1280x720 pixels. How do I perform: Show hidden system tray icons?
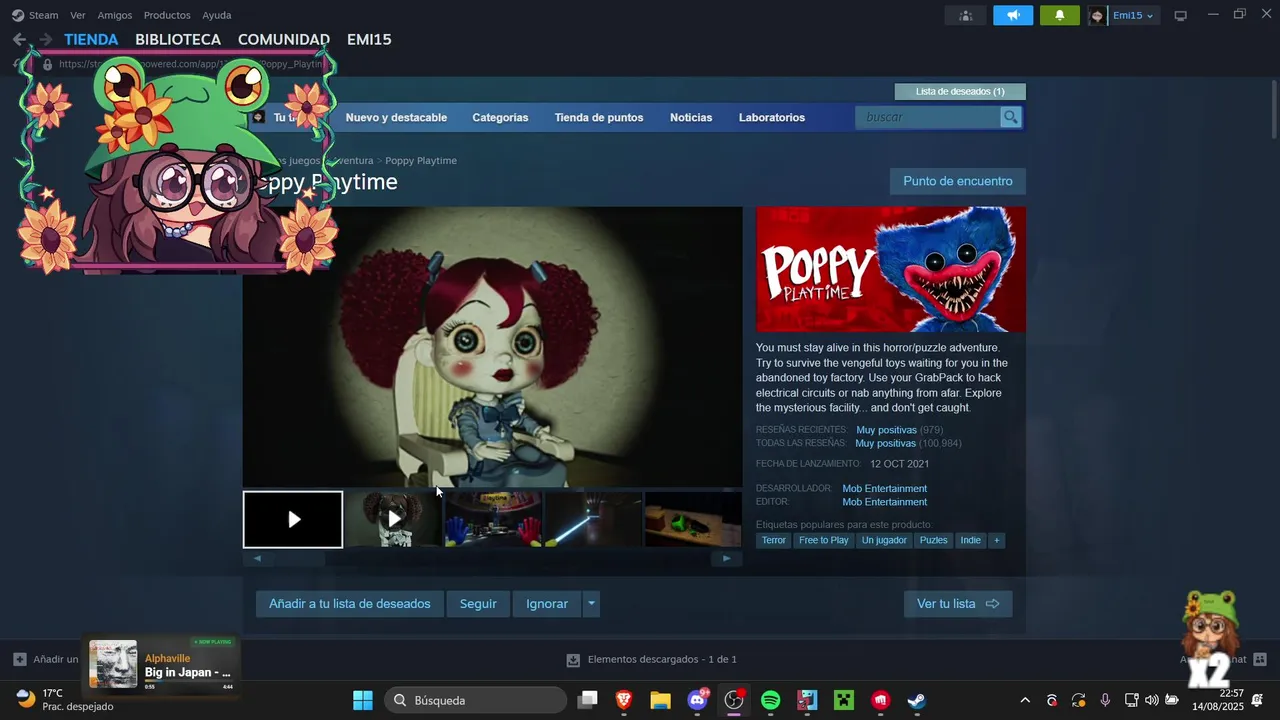[x=1025, y=700]
